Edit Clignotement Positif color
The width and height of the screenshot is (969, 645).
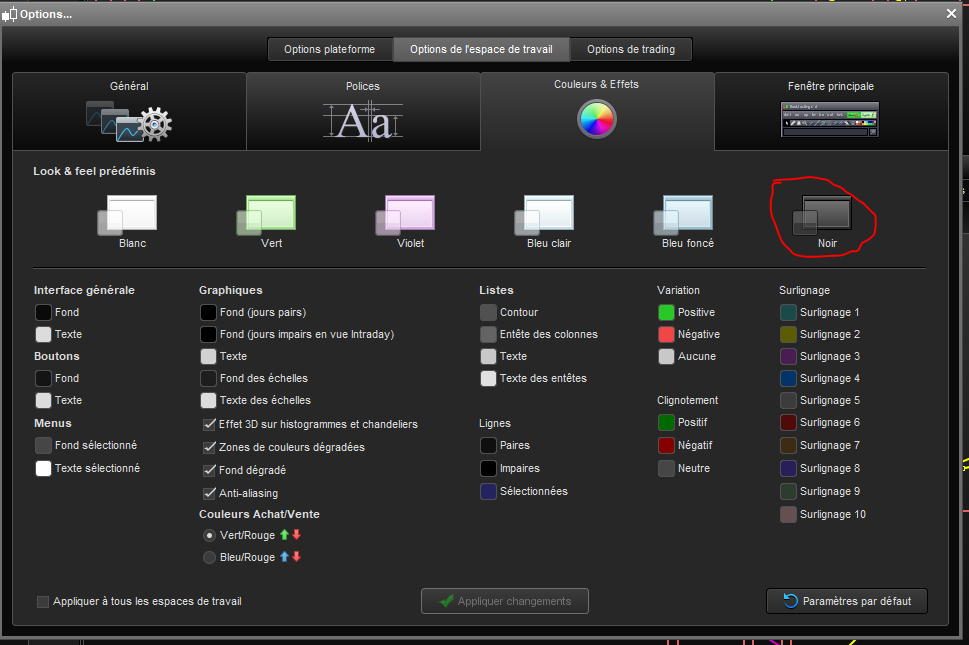pyautogui.click(x=666, y=423)
